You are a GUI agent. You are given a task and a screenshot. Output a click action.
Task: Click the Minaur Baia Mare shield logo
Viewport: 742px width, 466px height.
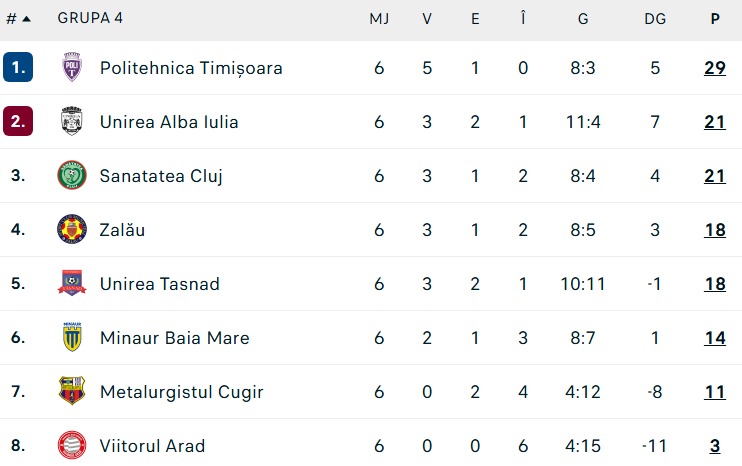[x=72, y=337]
